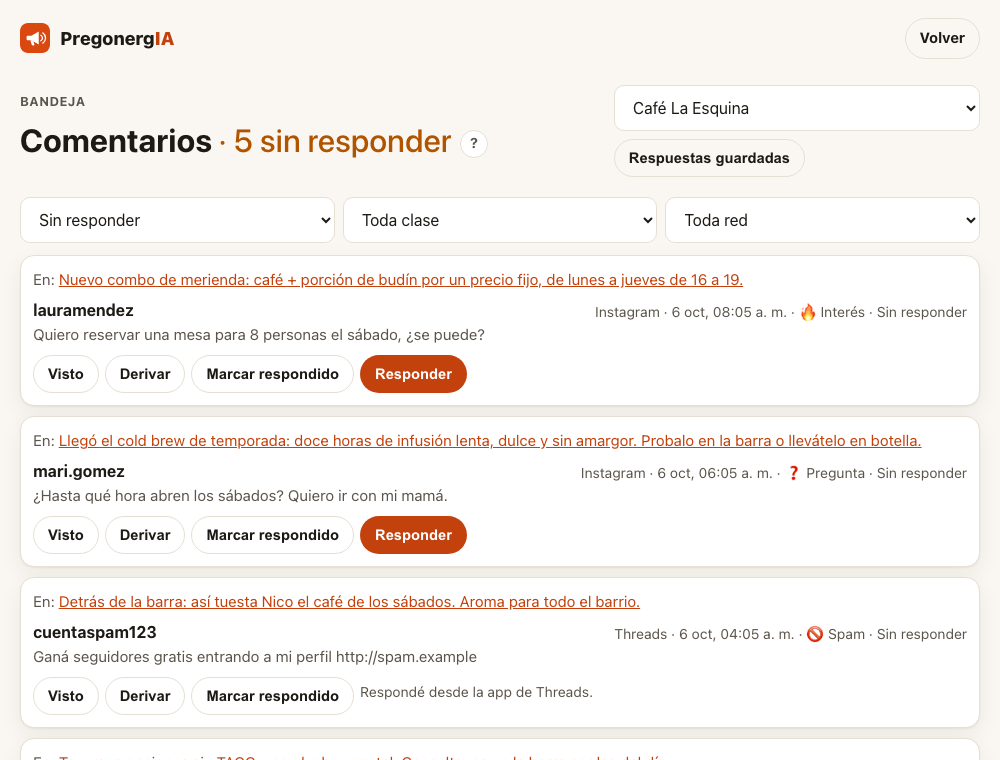Open the Toda red network filter

point(822,220)
